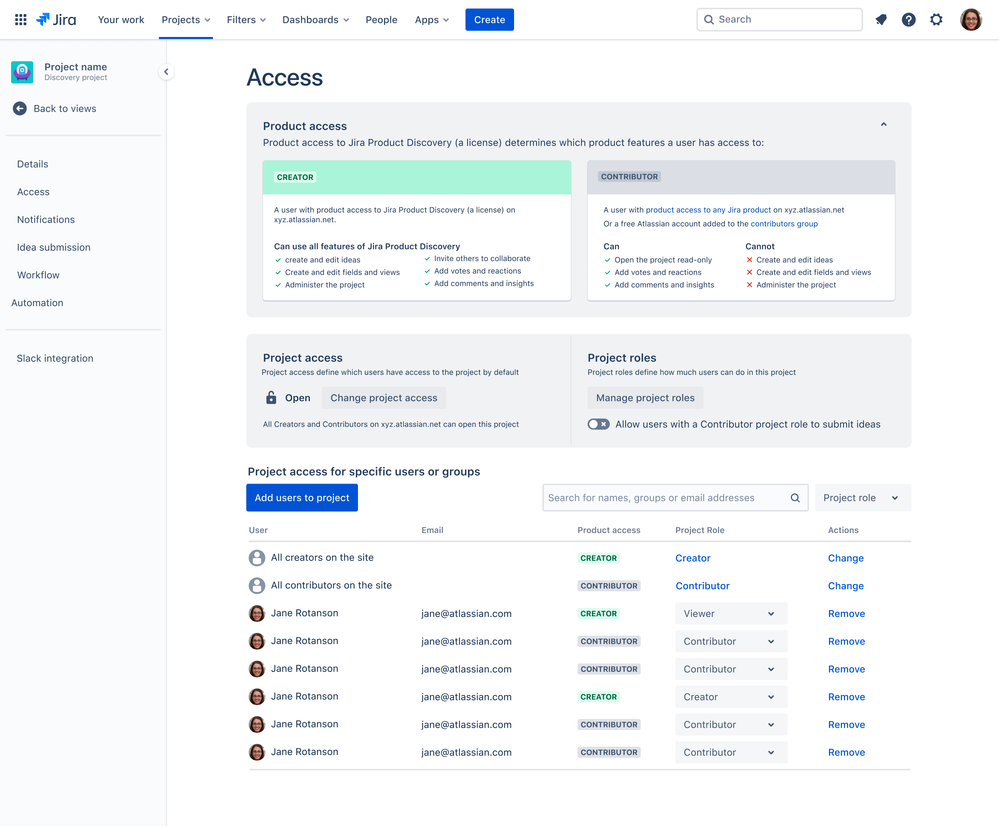The image size is (999, 826).
Task: Click the CONTRIBUTOR badge in the gray card
Action: tap(629, 177)
